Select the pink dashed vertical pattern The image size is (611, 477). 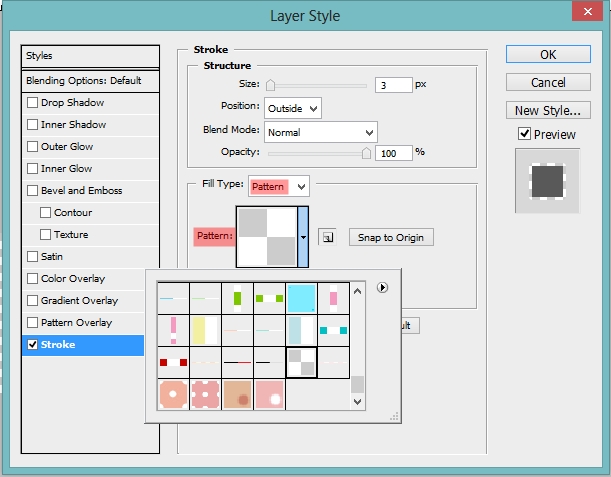coord(173,330)
